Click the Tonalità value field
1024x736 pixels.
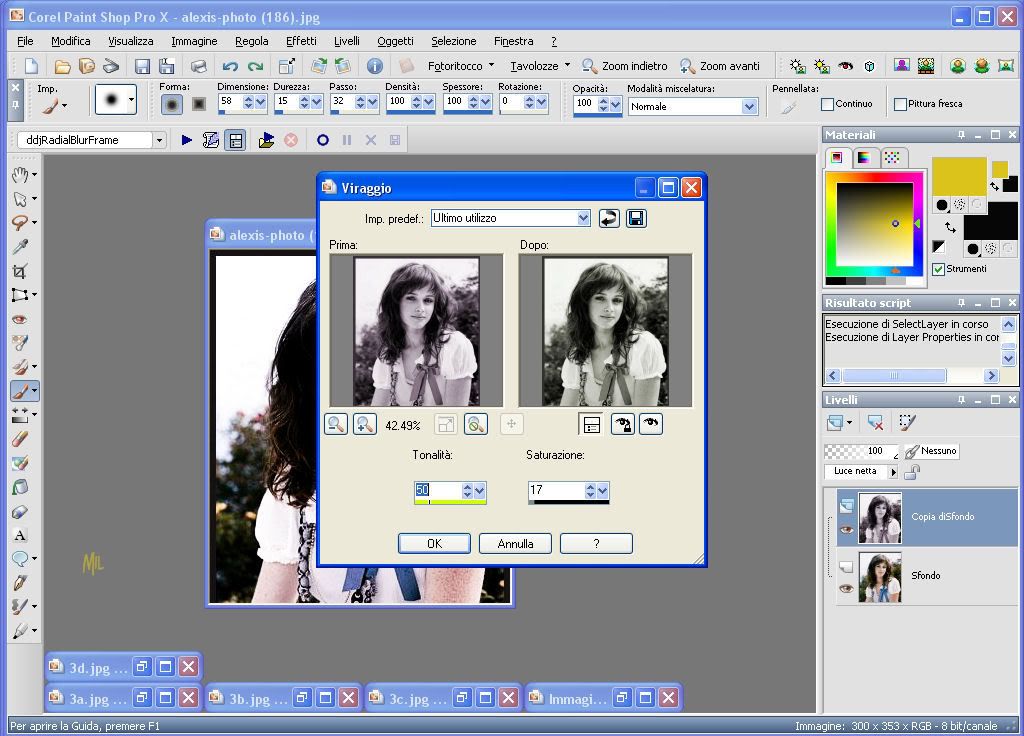(438, 489)
